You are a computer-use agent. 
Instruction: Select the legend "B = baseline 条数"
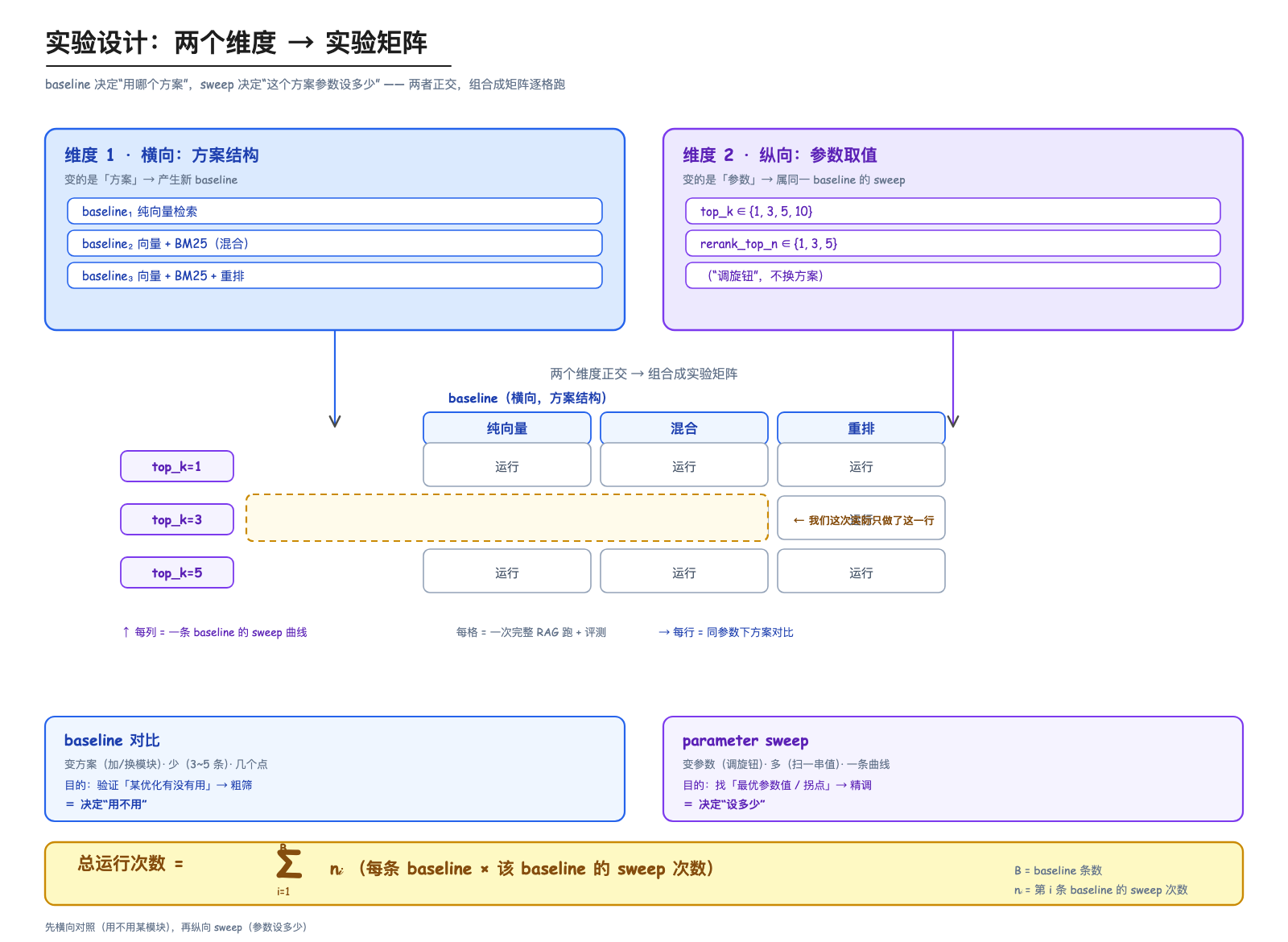[1058, 870]
